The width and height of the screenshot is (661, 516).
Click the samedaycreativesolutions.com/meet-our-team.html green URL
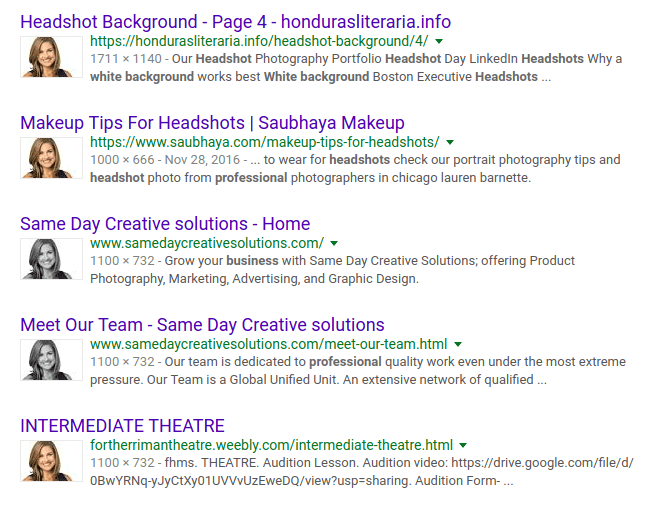[x=269, y=344]
